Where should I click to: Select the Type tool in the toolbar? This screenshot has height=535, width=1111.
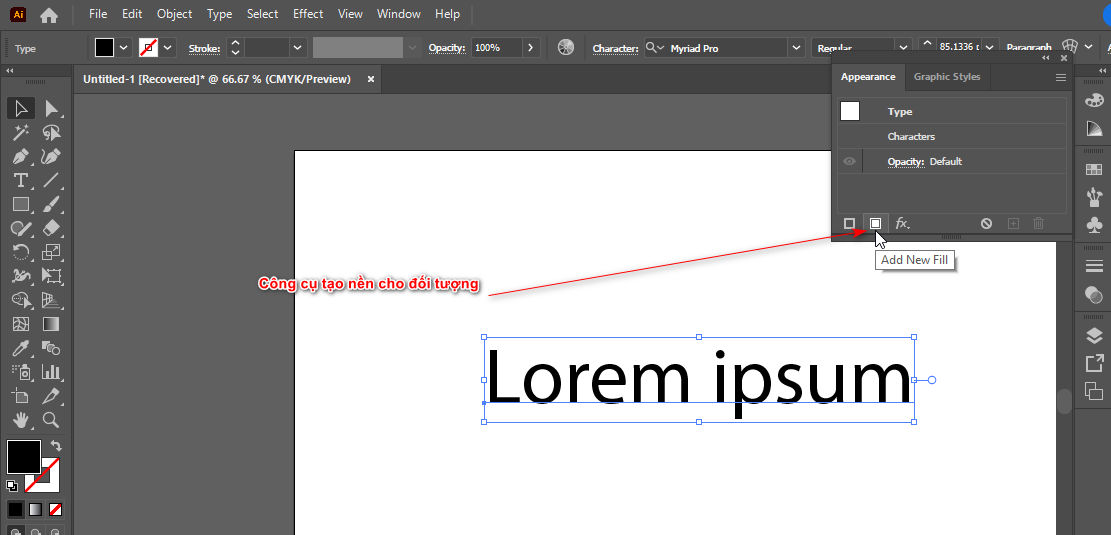coord(20,180)
